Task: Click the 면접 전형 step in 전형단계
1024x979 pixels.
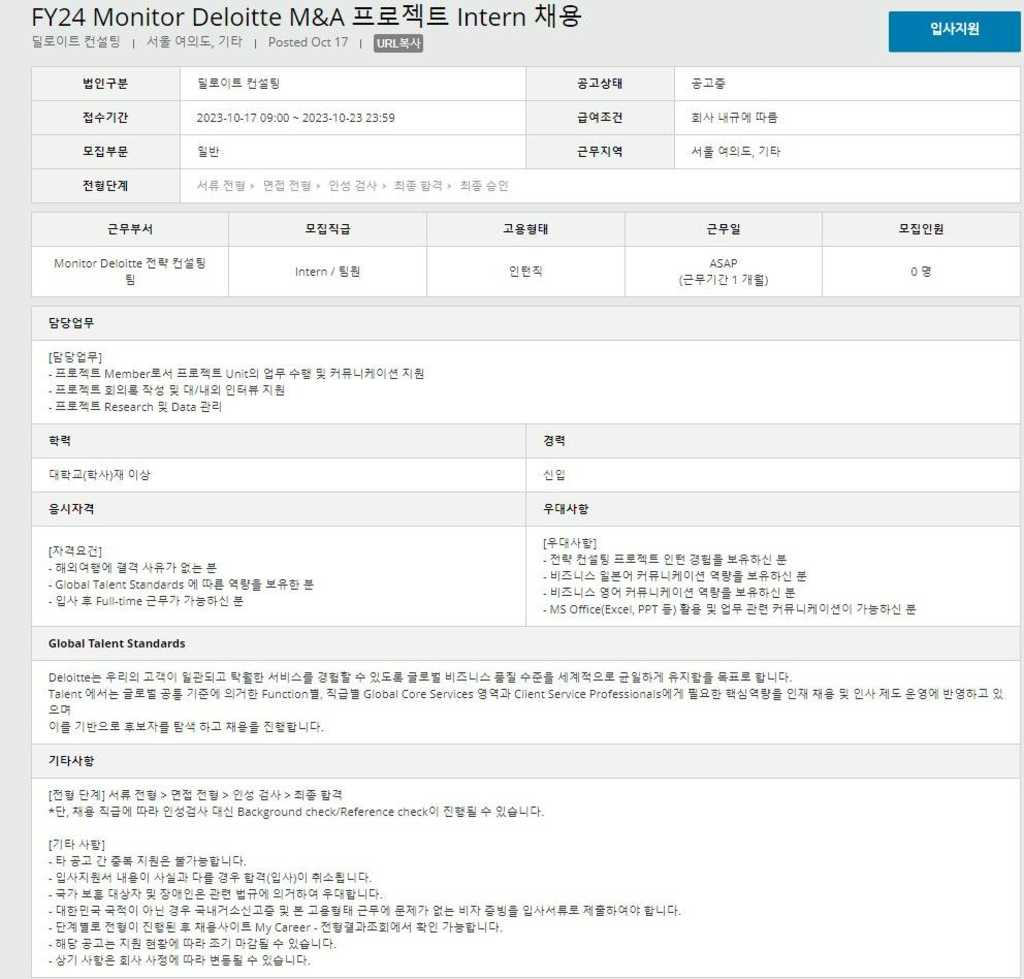Action: [286, 186]
